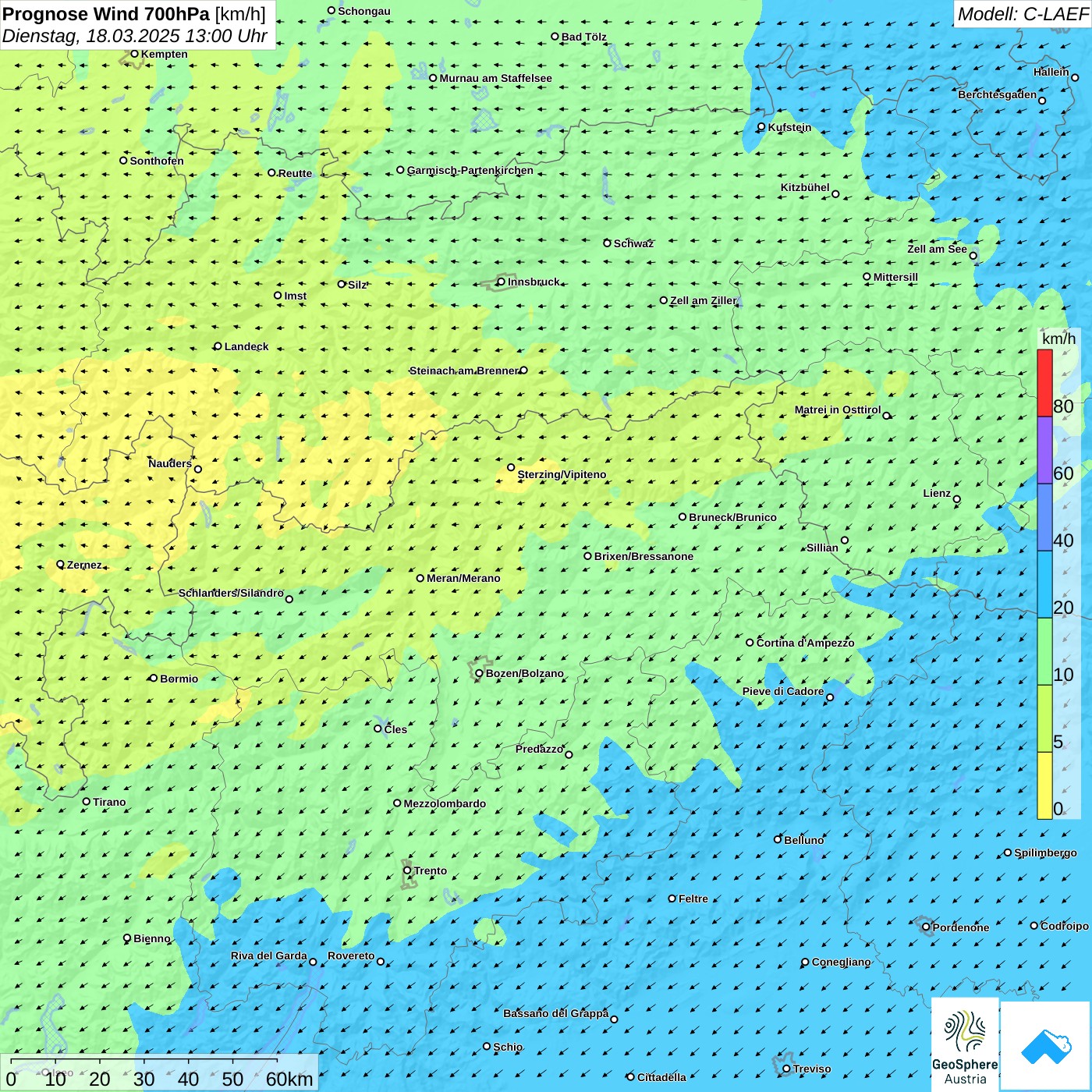Image resolution: width=1092 pixels, height=1092 pixels.
Task: Click the purple 60 km/h legend color
Action: [1044, 451]
